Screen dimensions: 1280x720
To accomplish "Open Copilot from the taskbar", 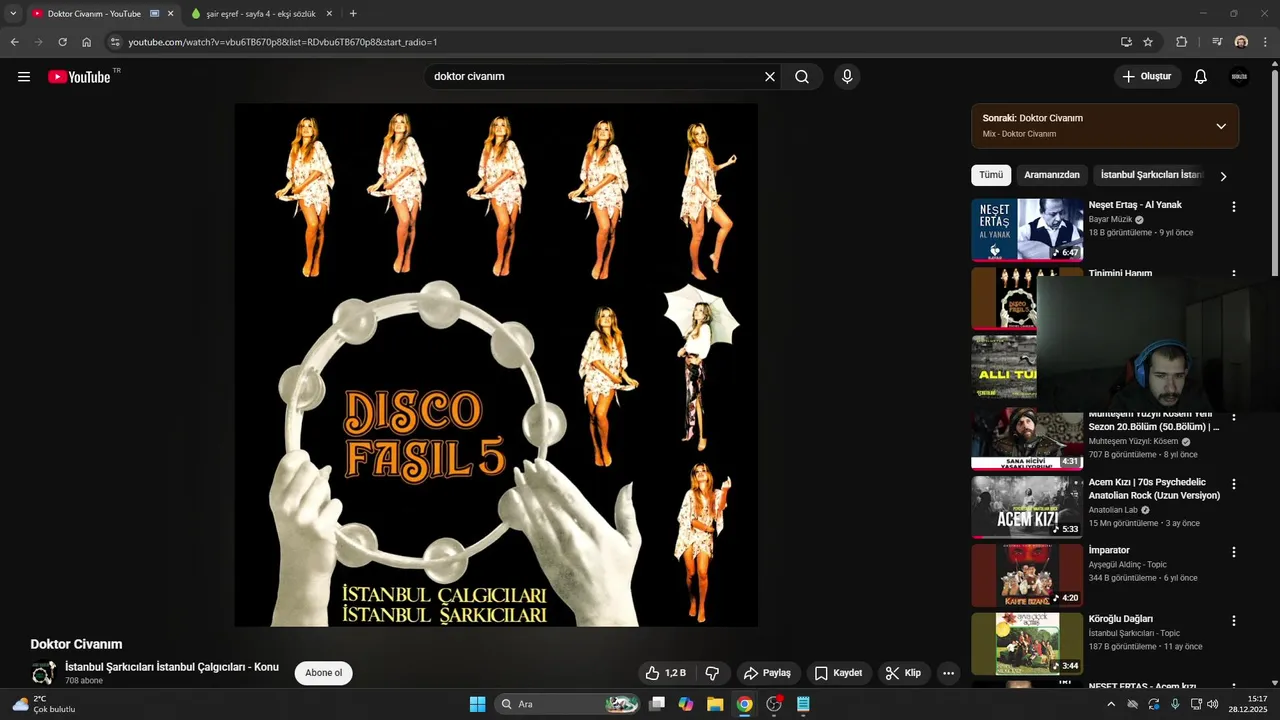I will coord(686,704).
